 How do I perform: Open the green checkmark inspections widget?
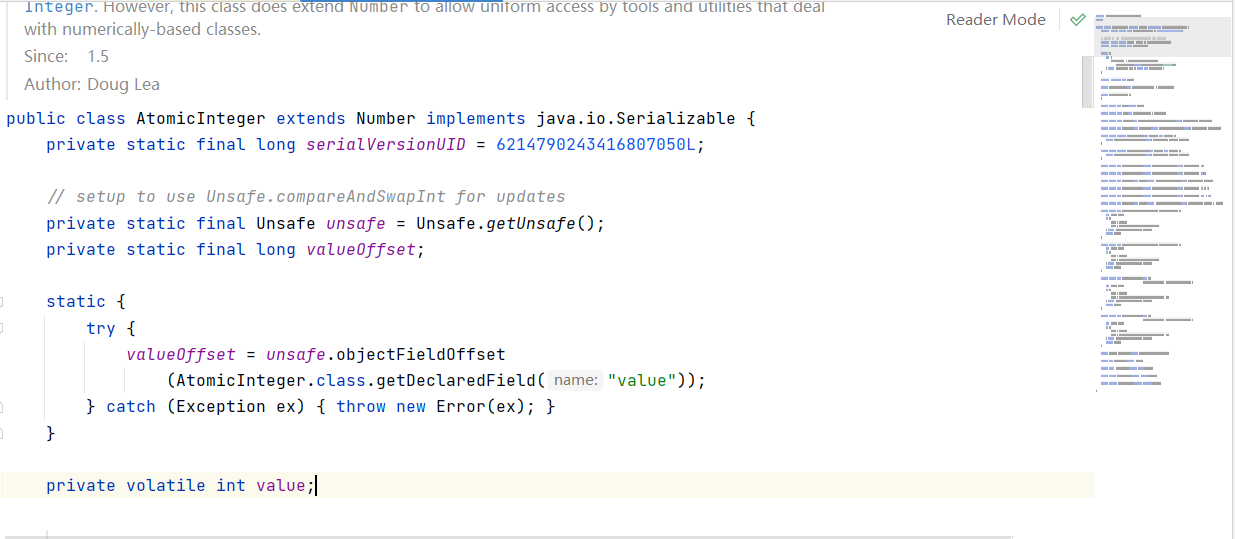pos(1077,20)
